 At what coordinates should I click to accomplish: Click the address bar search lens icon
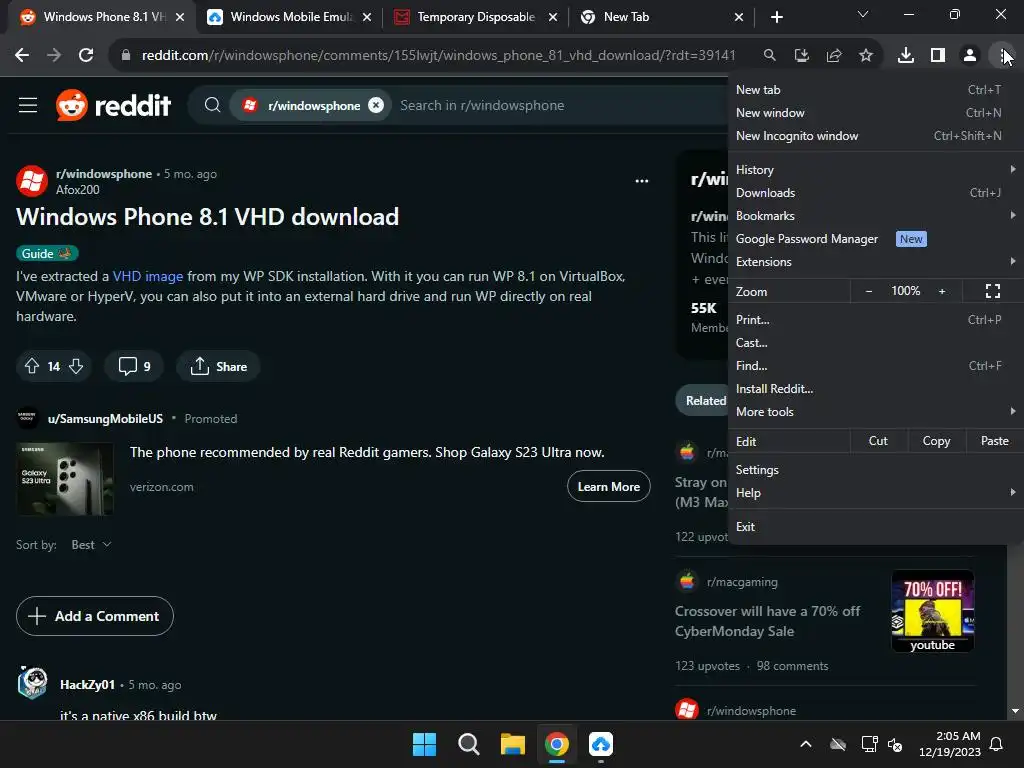point(770,56)
